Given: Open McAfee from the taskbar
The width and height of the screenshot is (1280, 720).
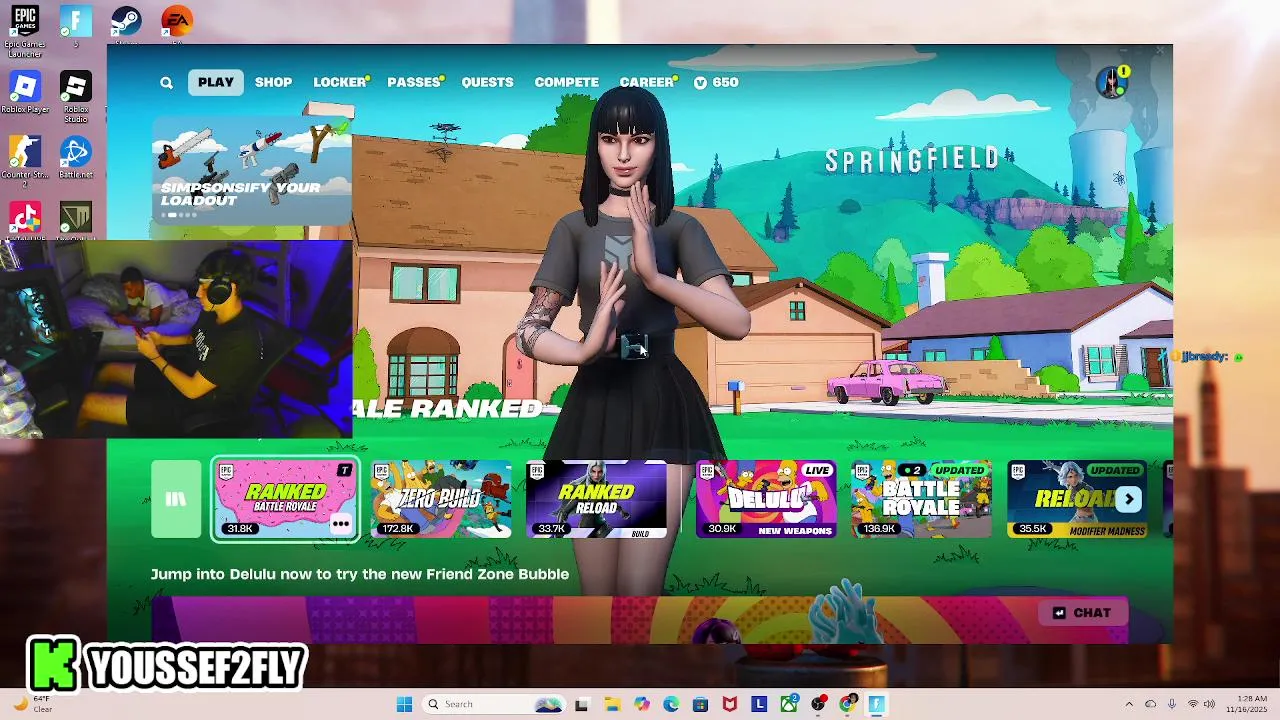Looking at the screenshot, I should click(730, 704).
